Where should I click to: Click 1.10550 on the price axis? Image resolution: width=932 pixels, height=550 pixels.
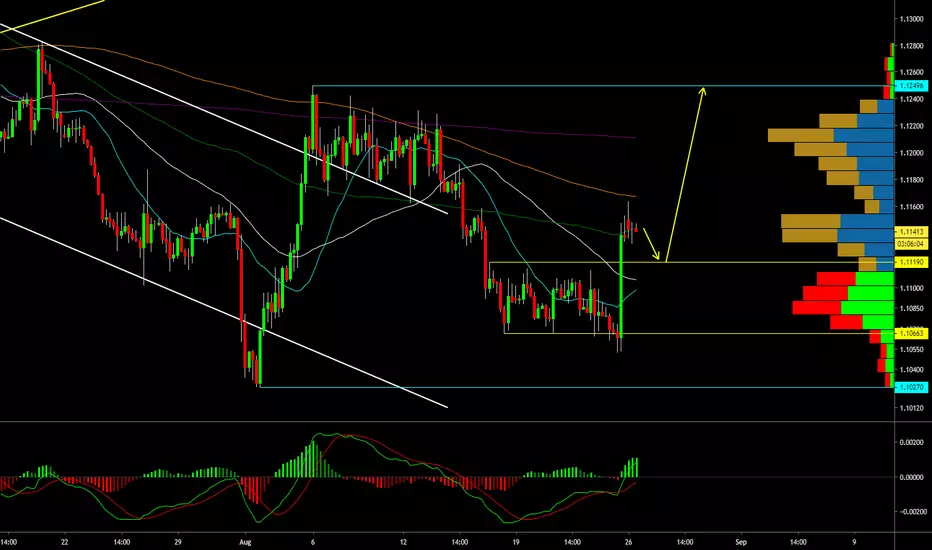(912, 349)
